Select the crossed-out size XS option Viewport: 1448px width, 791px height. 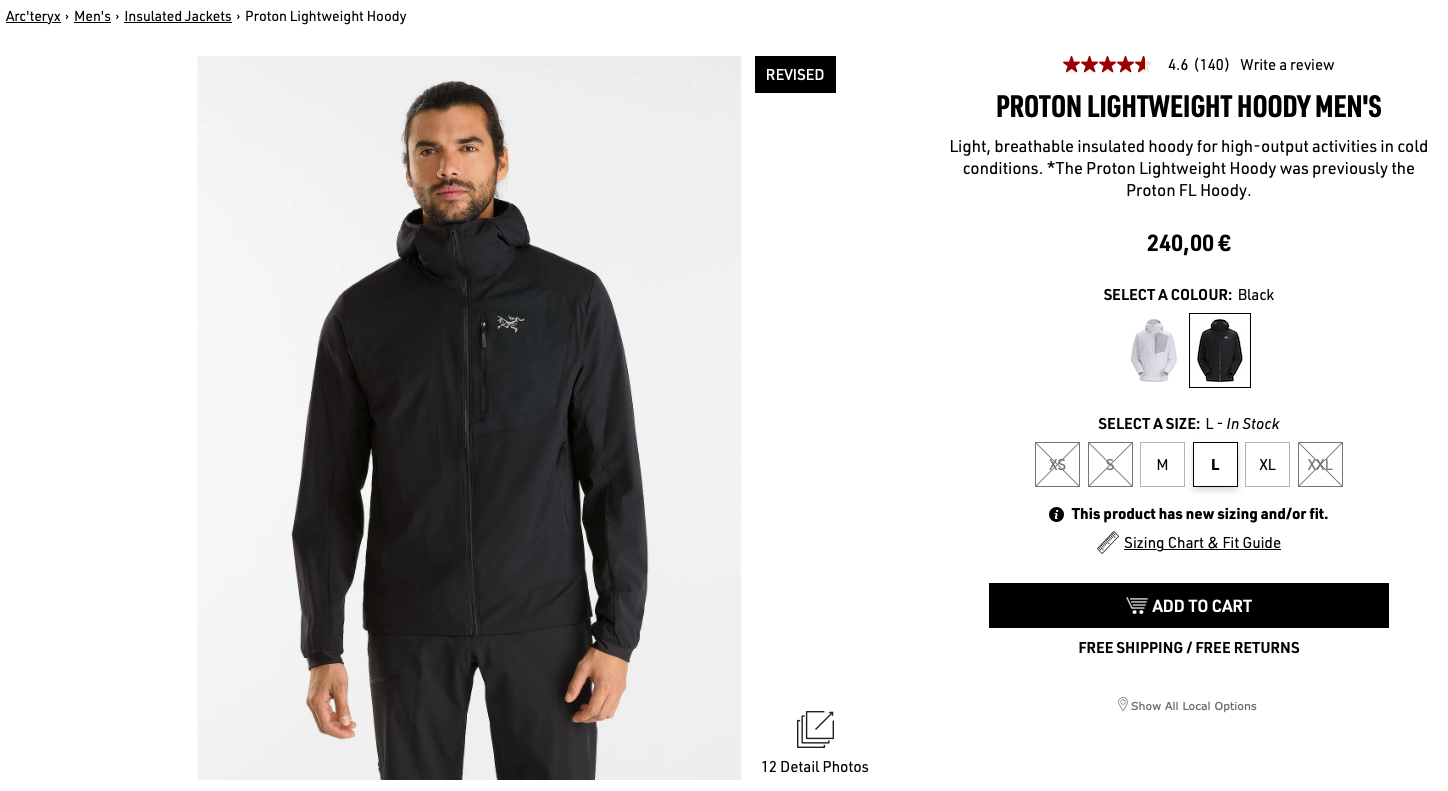pos(1057,465)
